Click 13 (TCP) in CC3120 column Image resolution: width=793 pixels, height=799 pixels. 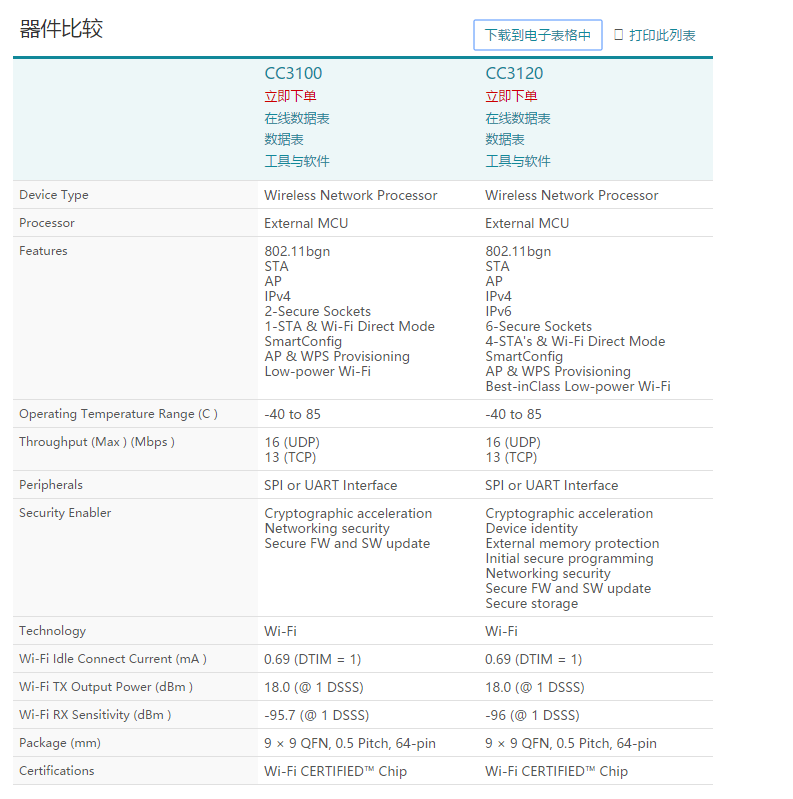511,457
